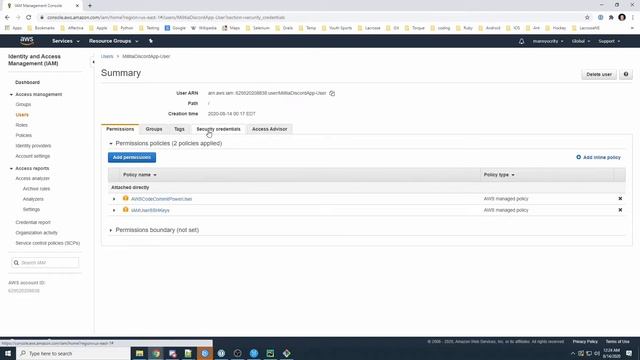Click the Delete user button
640x360 pixels.
(599, 74)
